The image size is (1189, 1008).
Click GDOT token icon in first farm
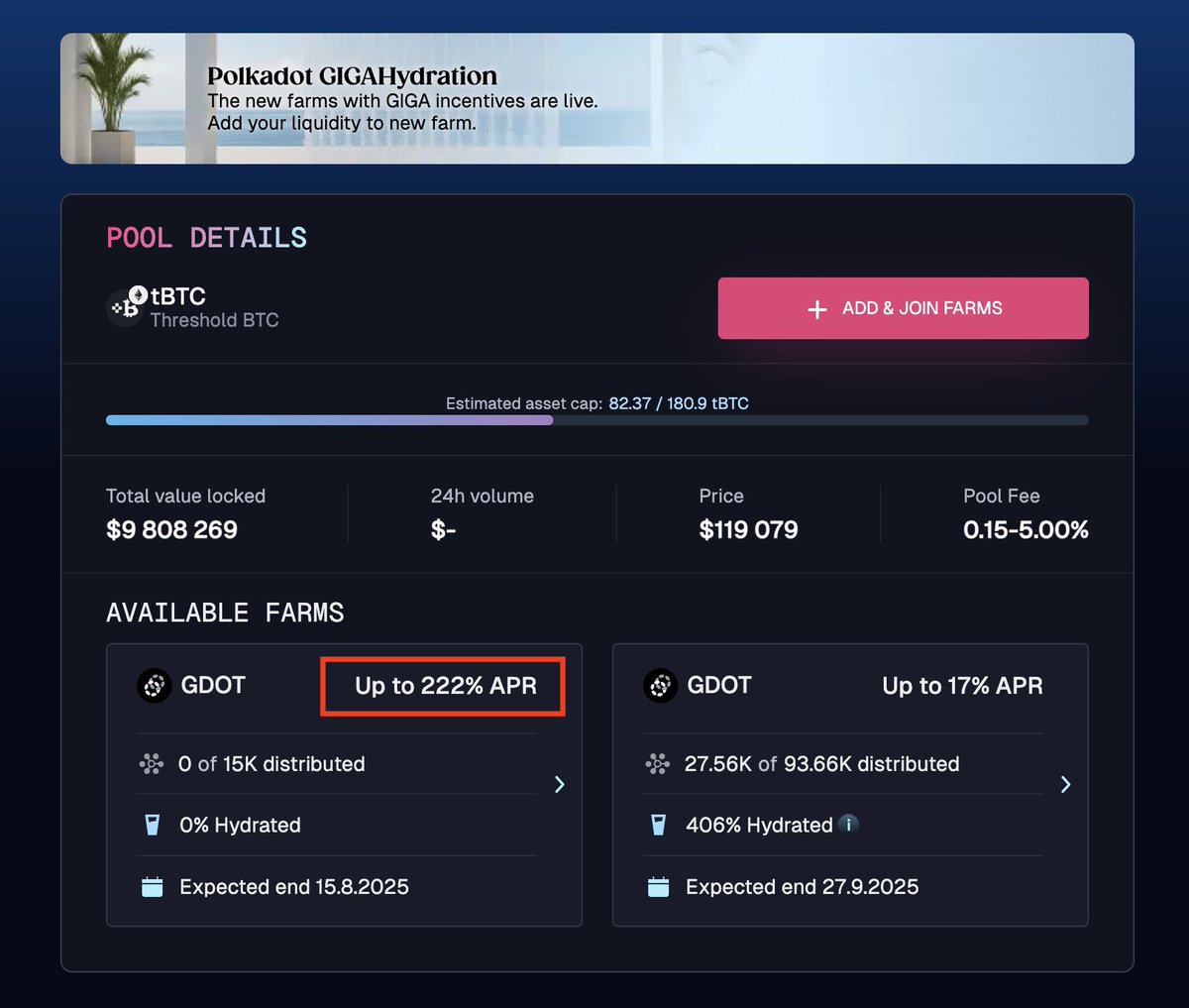pos(155,686)
